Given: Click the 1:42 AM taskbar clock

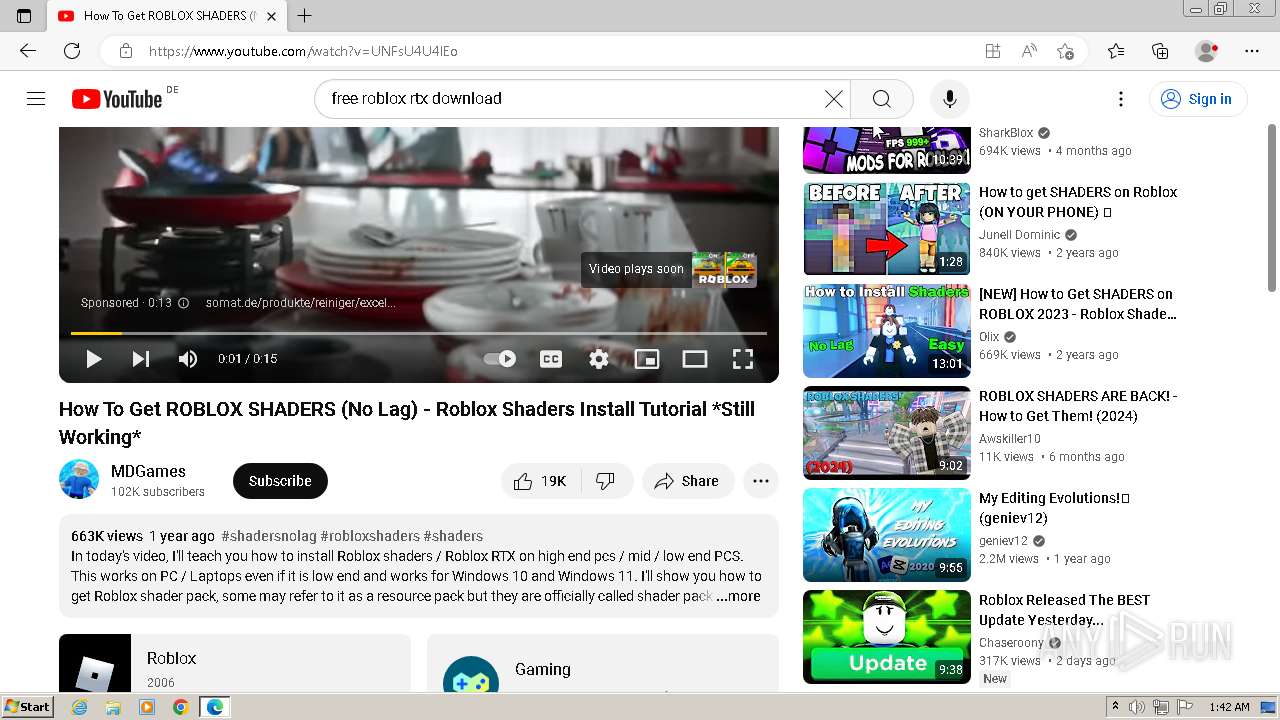Looking at the screenshot, I should [1229, 707].
